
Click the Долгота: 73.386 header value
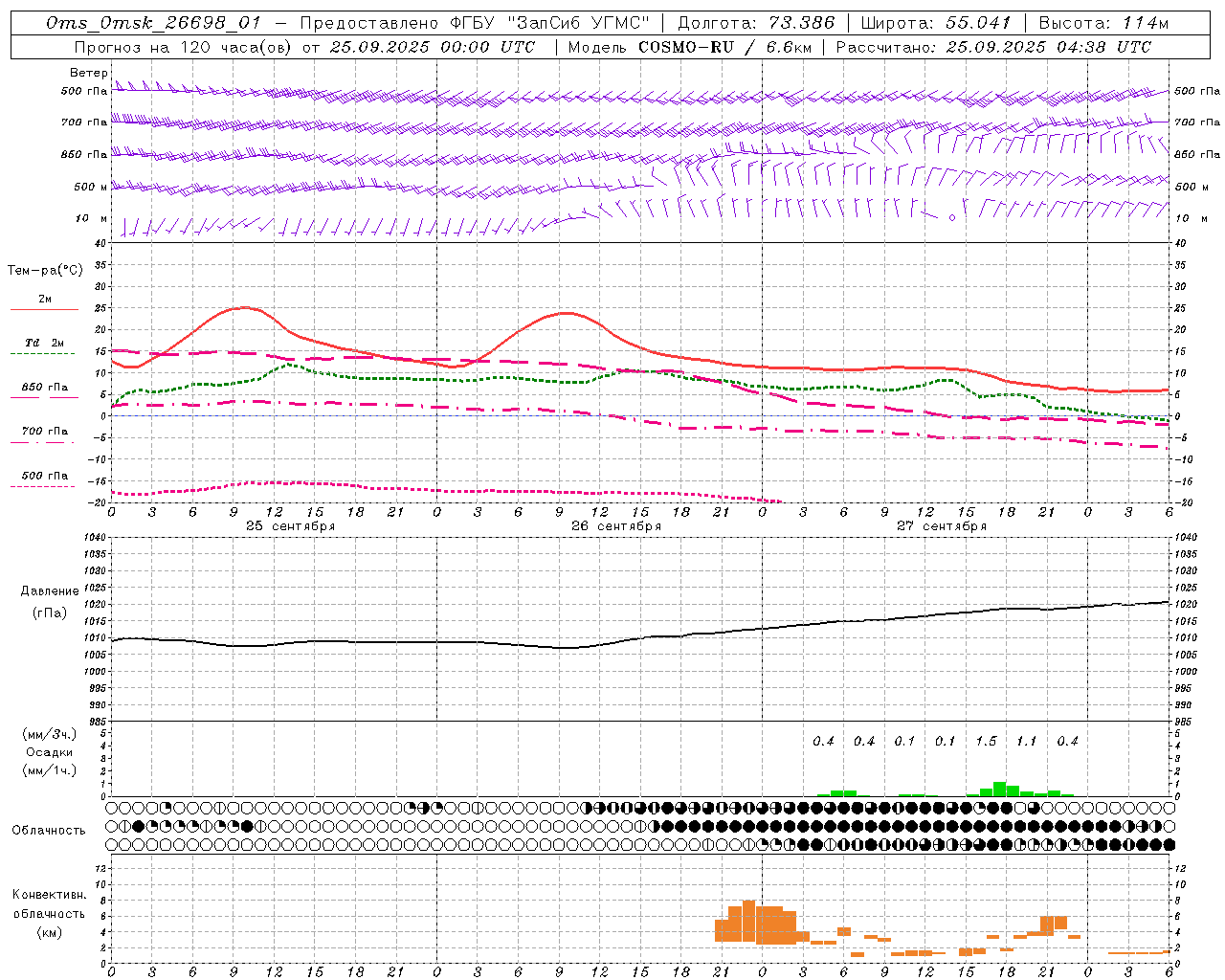click(x=755, y=23)
